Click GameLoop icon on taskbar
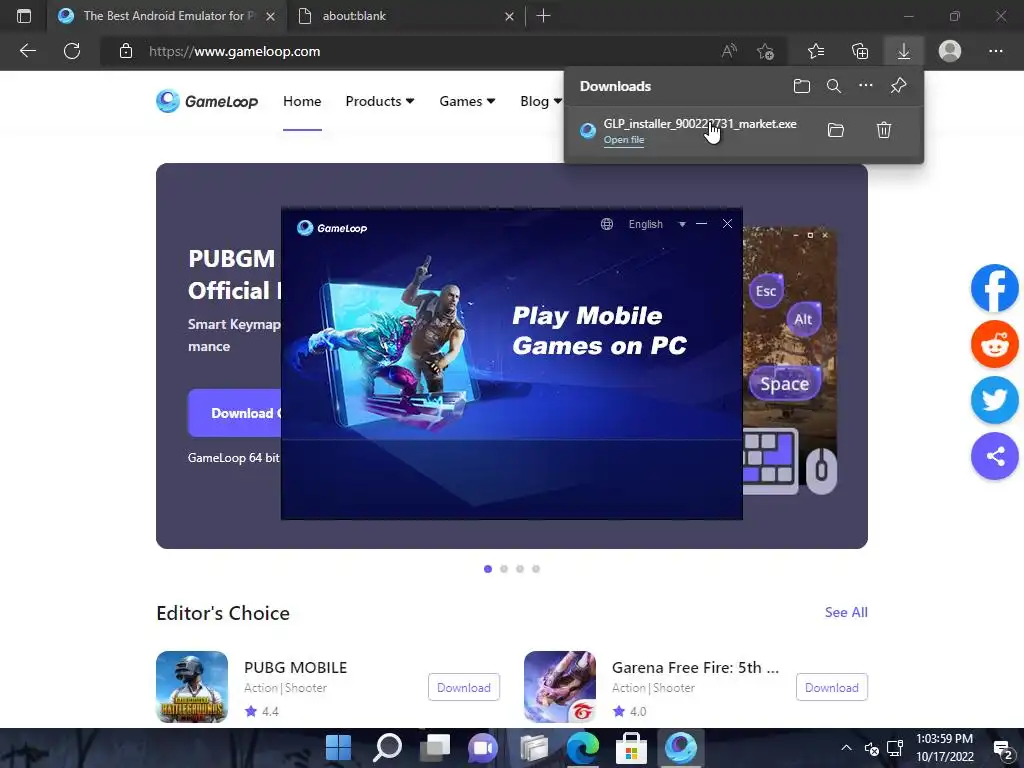This screenshot has height=768, width=1024. pos(680,748)
